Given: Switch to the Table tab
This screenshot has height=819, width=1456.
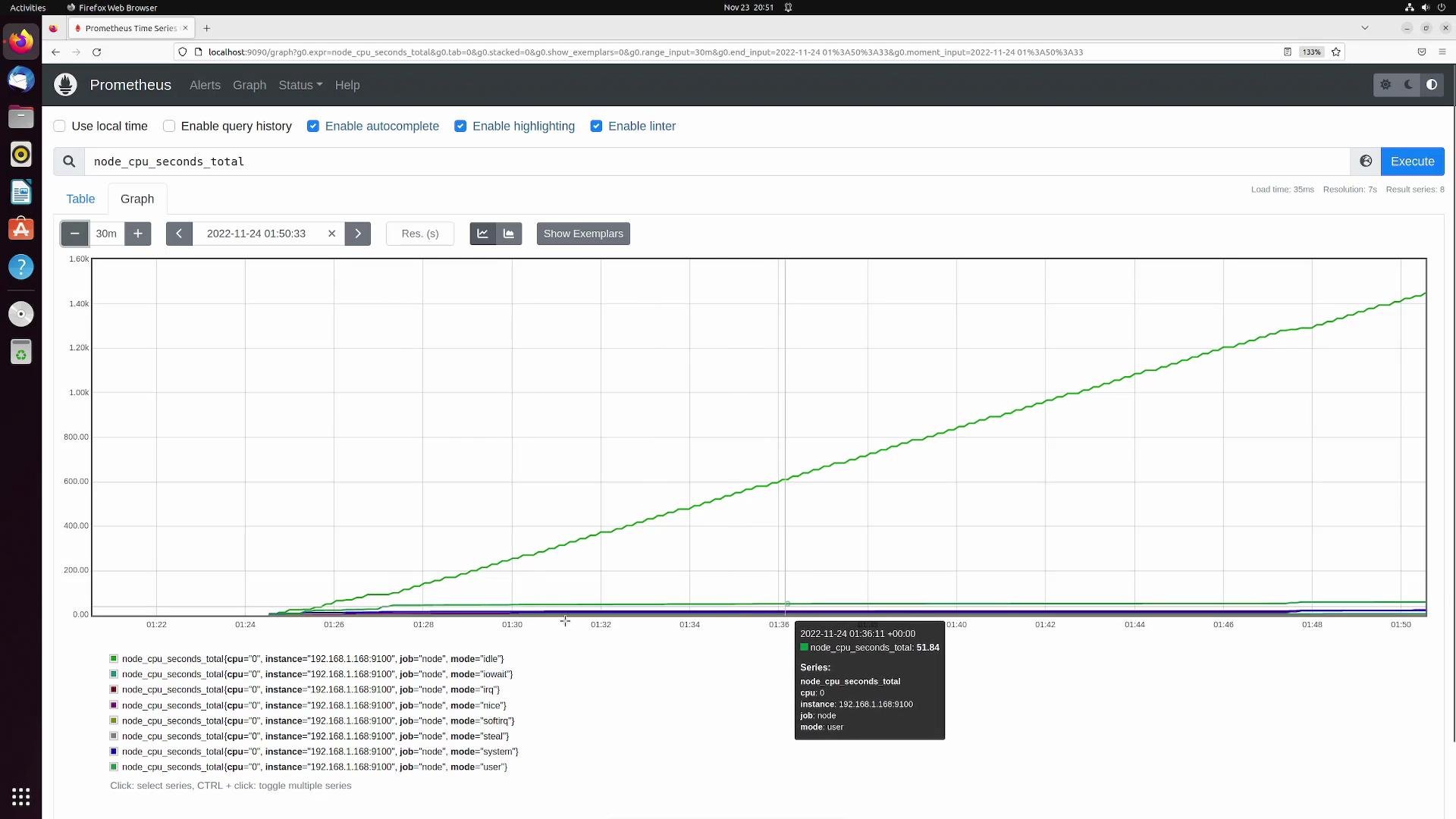Looking at the screenshot, I should point(80,199).
